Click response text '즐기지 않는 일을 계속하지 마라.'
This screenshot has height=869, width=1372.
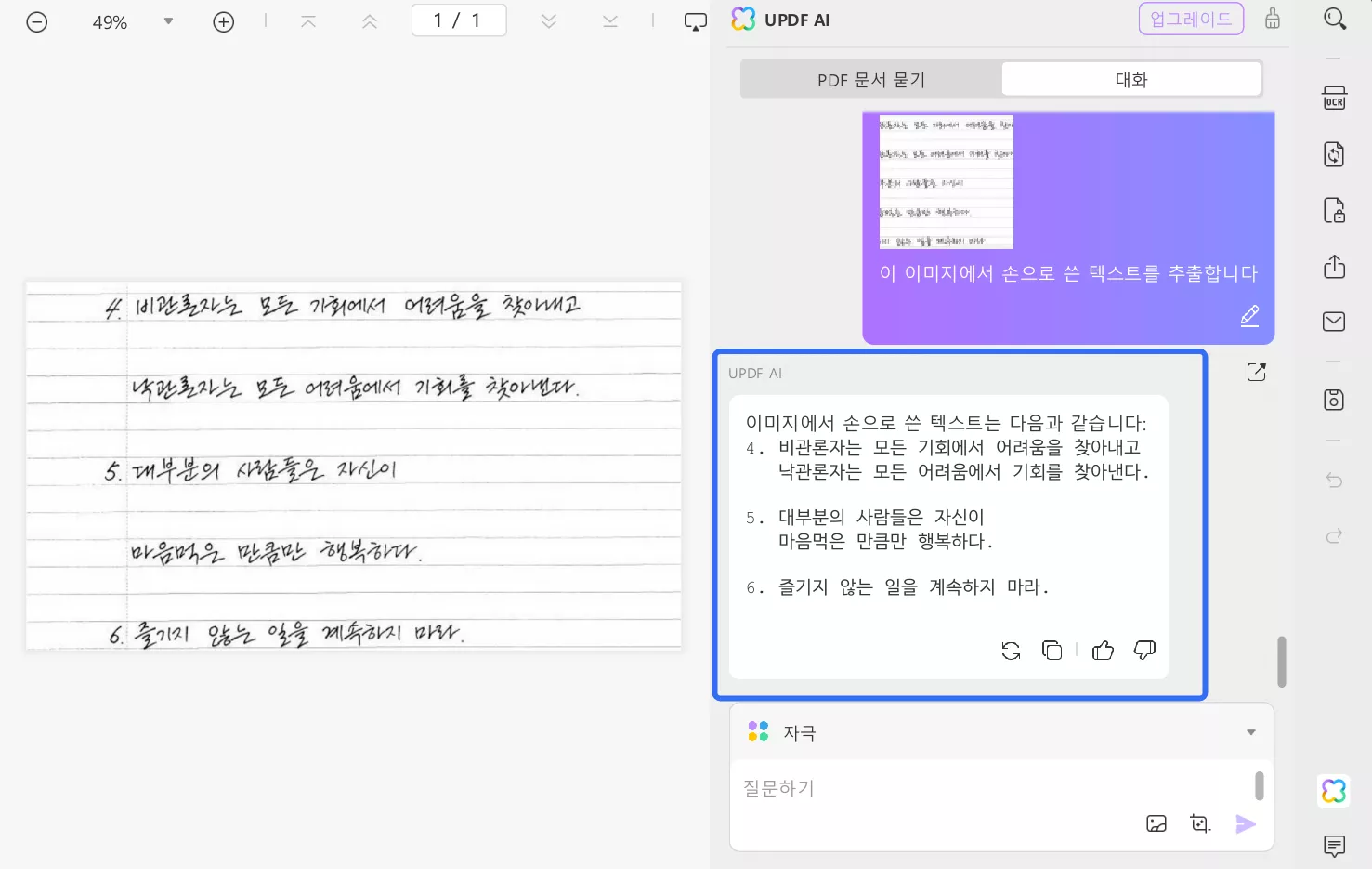tap(913, 587)
